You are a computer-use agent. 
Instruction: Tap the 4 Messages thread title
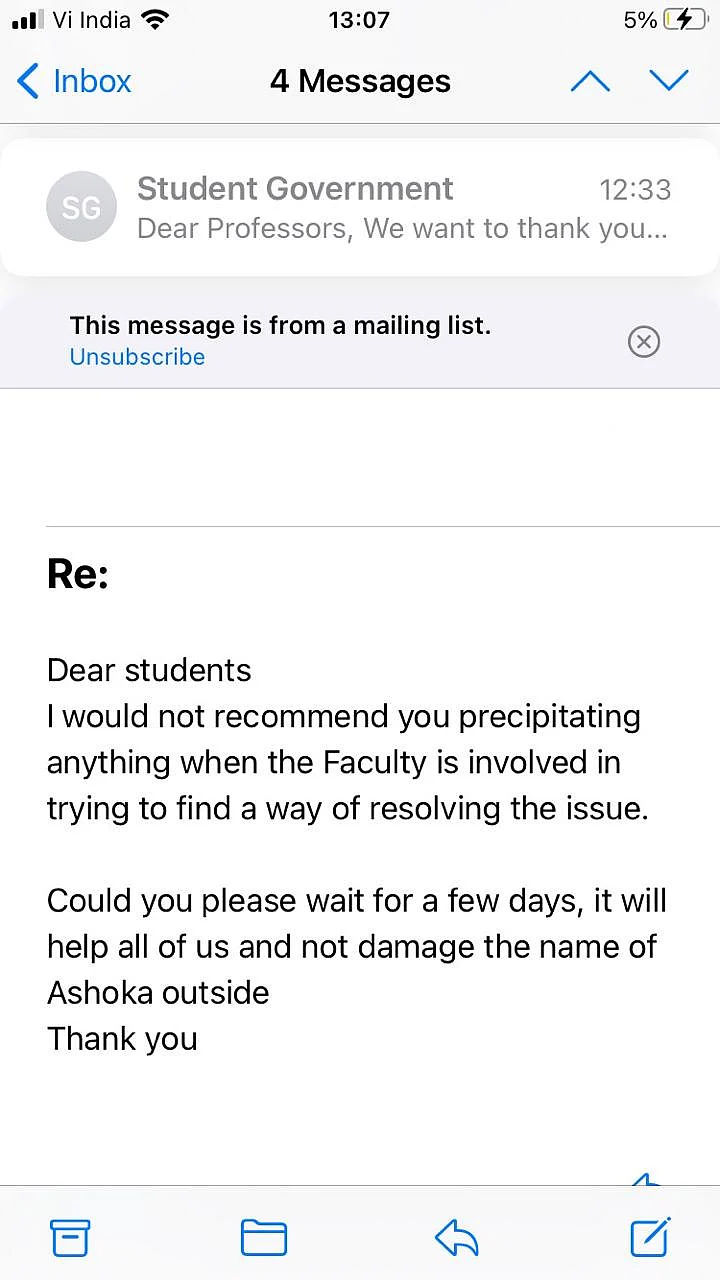[x=360, y=81]
